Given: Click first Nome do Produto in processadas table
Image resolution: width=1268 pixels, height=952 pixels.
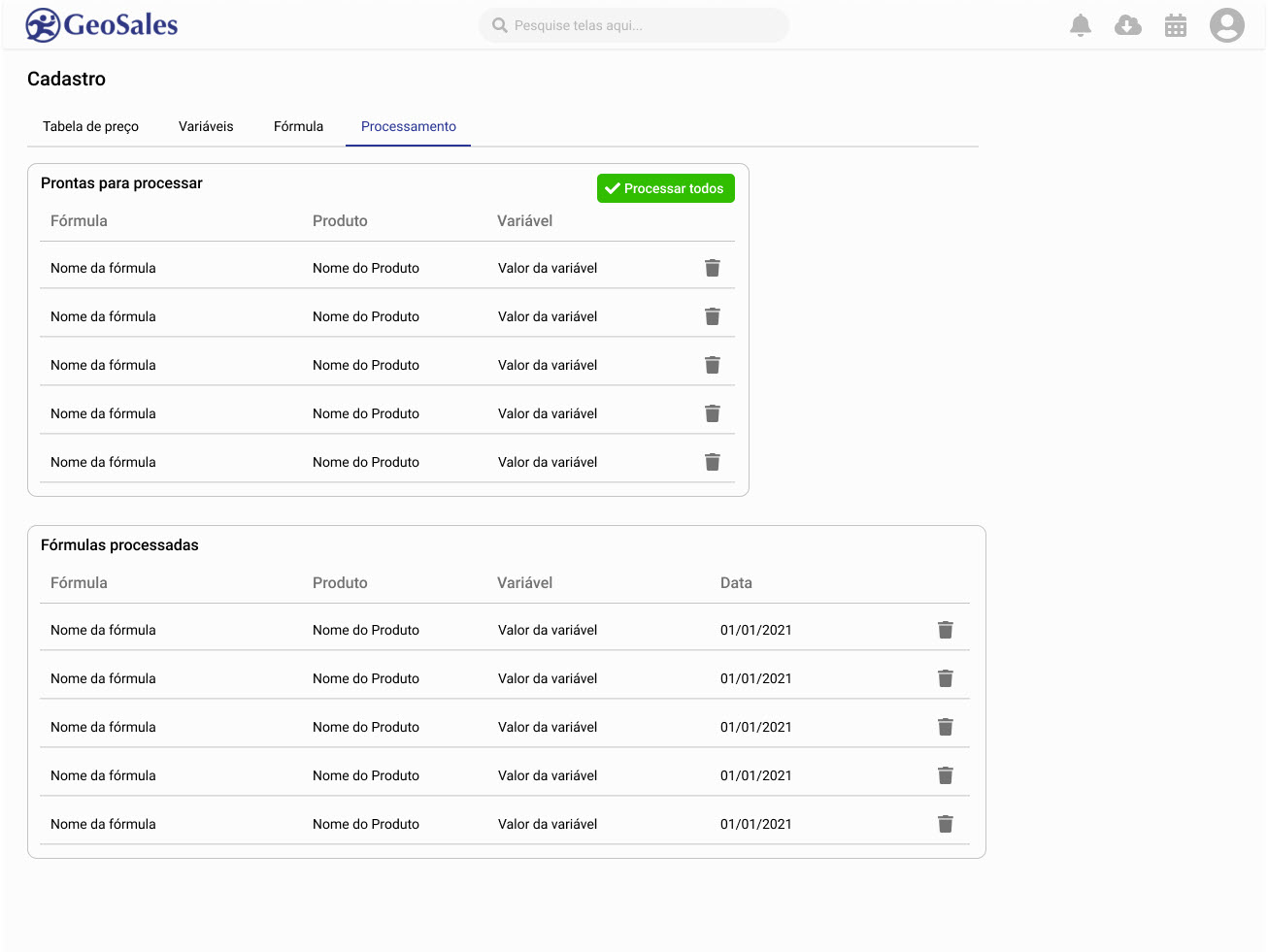Looking at the screenshot, I should (366, 630).
